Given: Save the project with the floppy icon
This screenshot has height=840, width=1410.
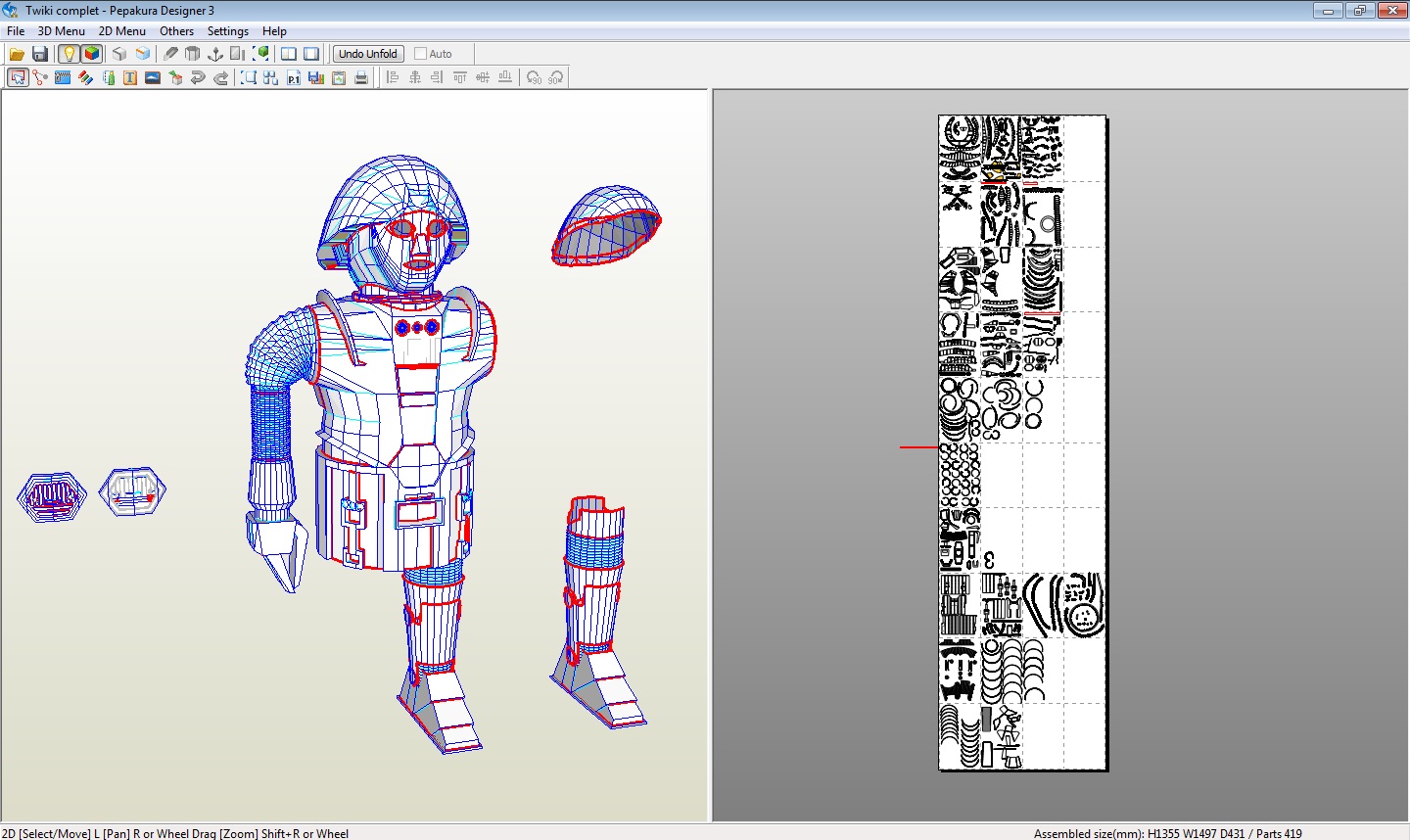Looking at the screenshot, I should pyautogui.click(x=40, y=54).
